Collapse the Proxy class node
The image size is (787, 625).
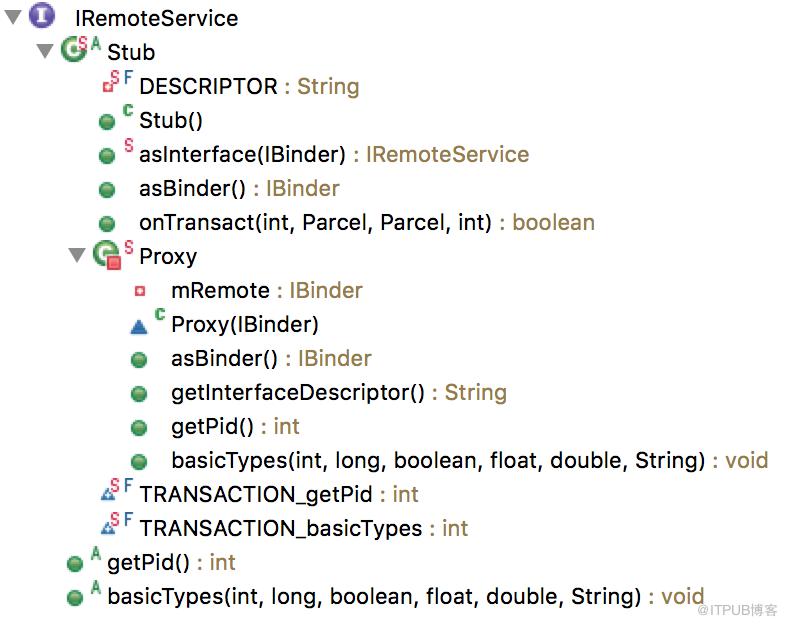click(x=77, y=255)
